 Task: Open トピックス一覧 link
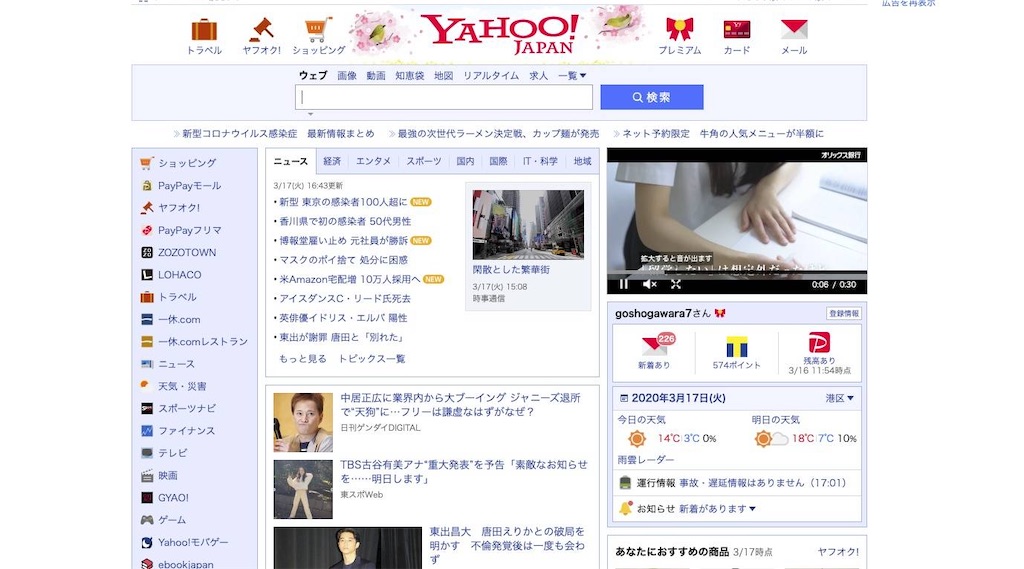(371, 359)
